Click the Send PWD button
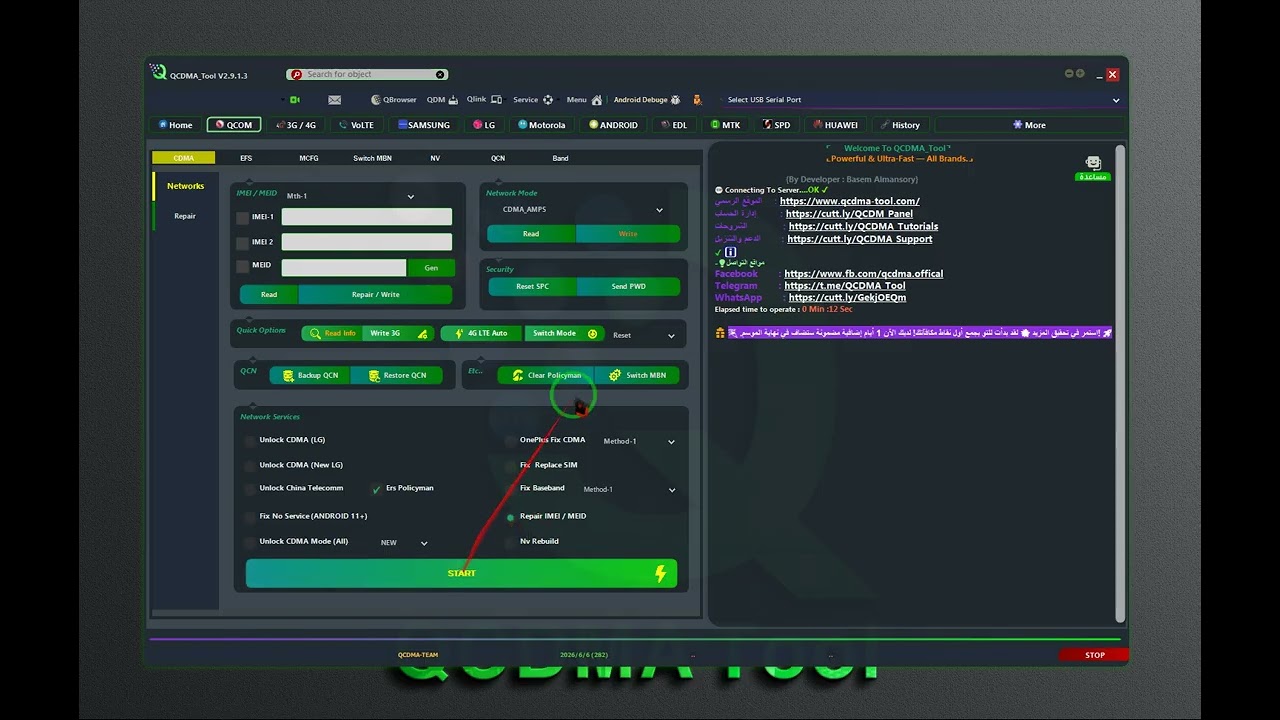Image resolution: width=1280 pixels, height=720 pixels. click(x=628, y=287)
